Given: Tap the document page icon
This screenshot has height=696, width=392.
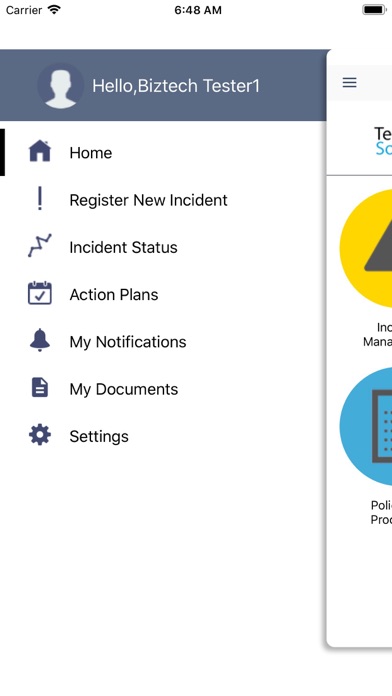Looking at the screenshot, I should 40,388.
